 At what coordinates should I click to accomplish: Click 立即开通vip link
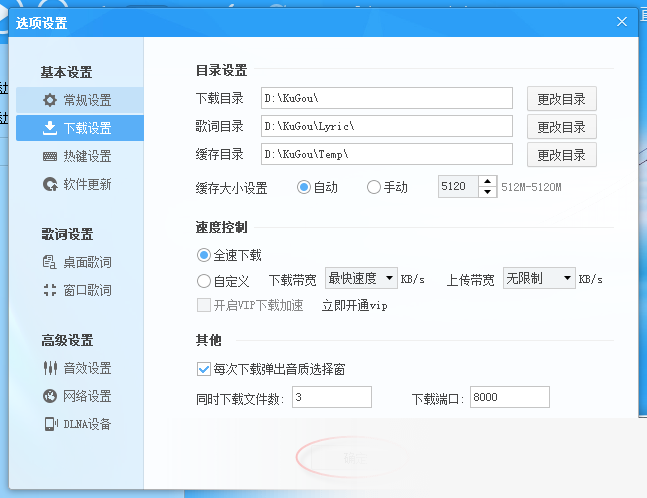click(354, 306)
